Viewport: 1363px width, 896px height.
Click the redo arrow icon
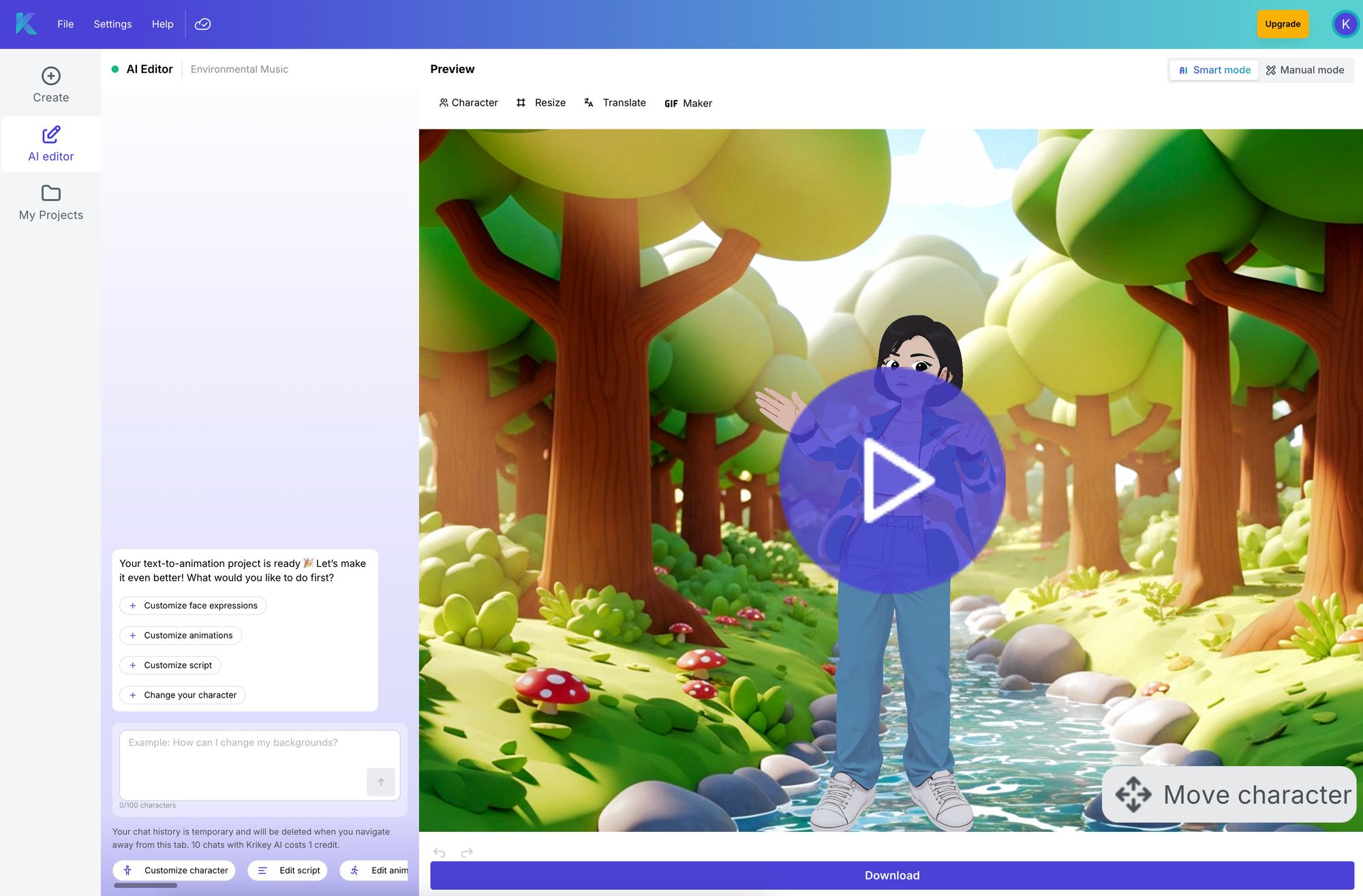coord(467,852)
